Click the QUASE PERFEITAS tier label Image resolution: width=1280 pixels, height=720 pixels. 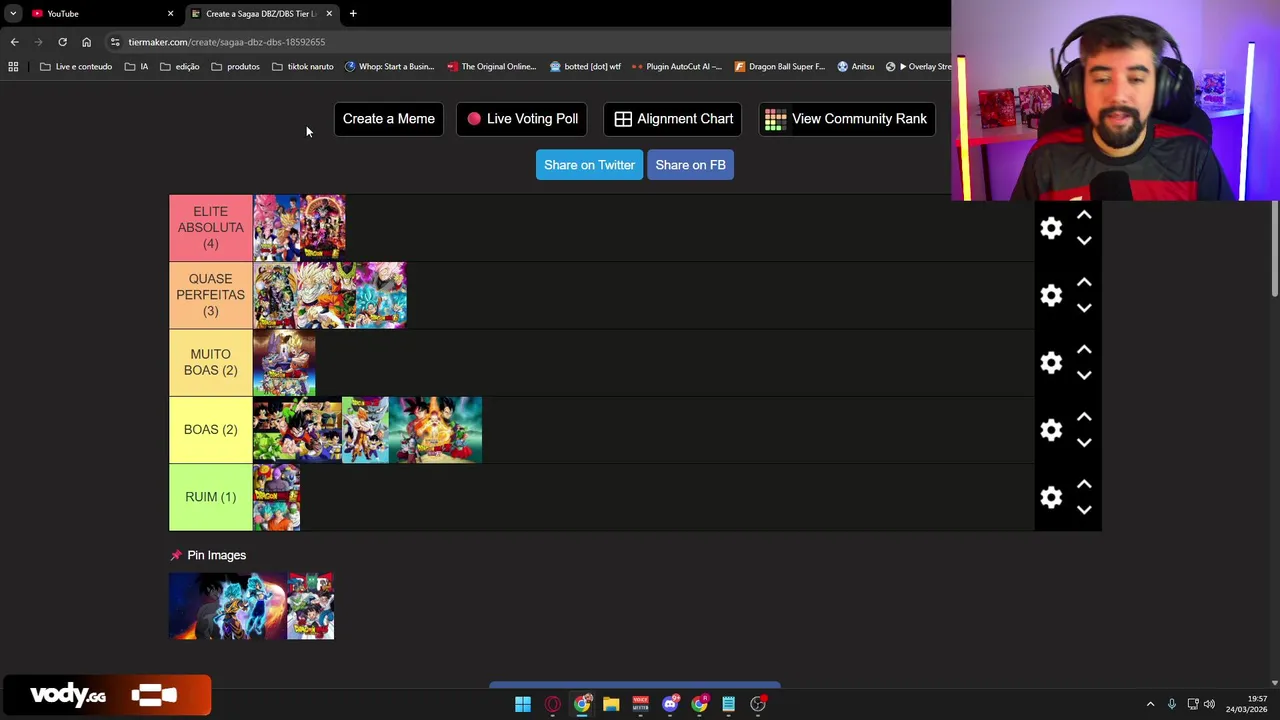coord(210,295)
